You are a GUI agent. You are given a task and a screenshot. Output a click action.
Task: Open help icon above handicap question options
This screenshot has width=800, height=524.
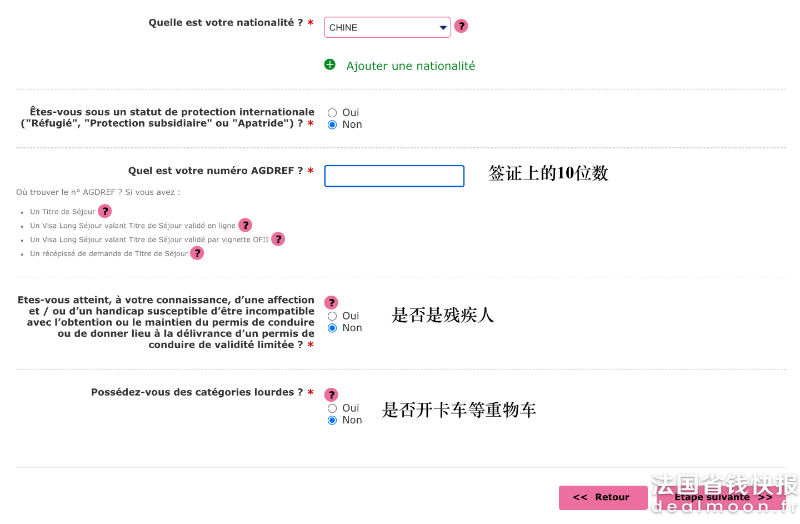tap(331, 303)
